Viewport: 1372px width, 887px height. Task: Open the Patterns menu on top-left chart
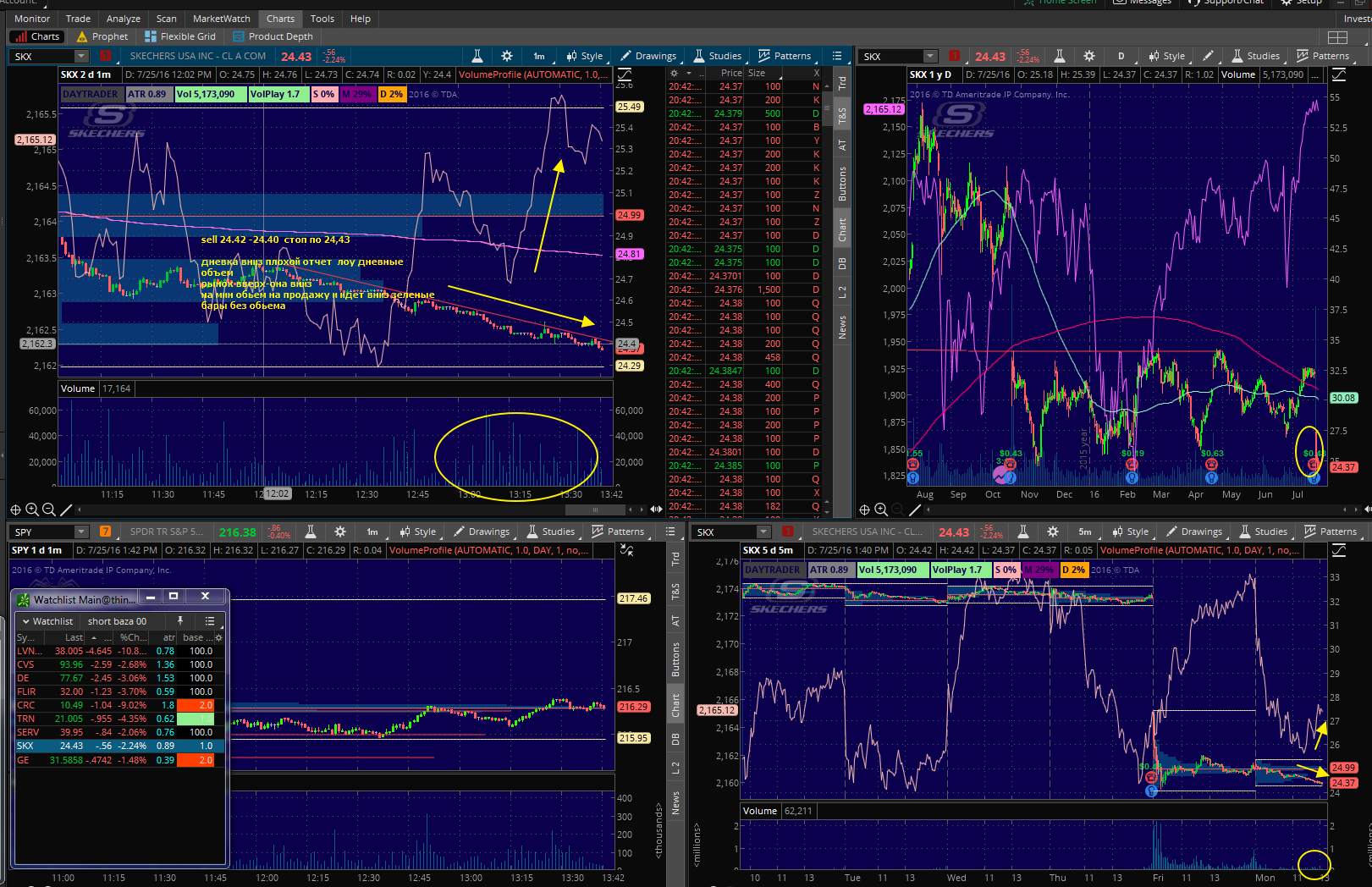pos(785,57)
